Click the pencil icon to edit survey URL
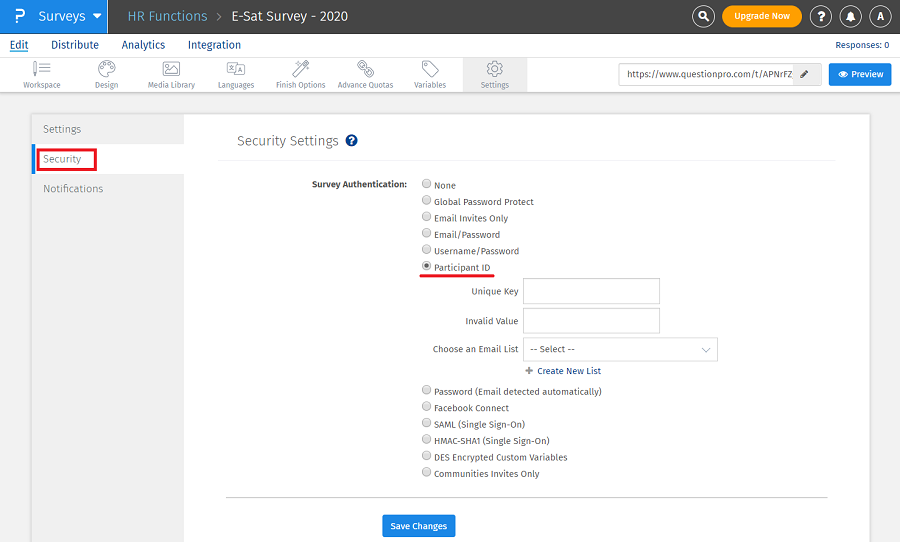Image resolution: width=900 pixels, height=542 pixels. (x=804, y=74)
